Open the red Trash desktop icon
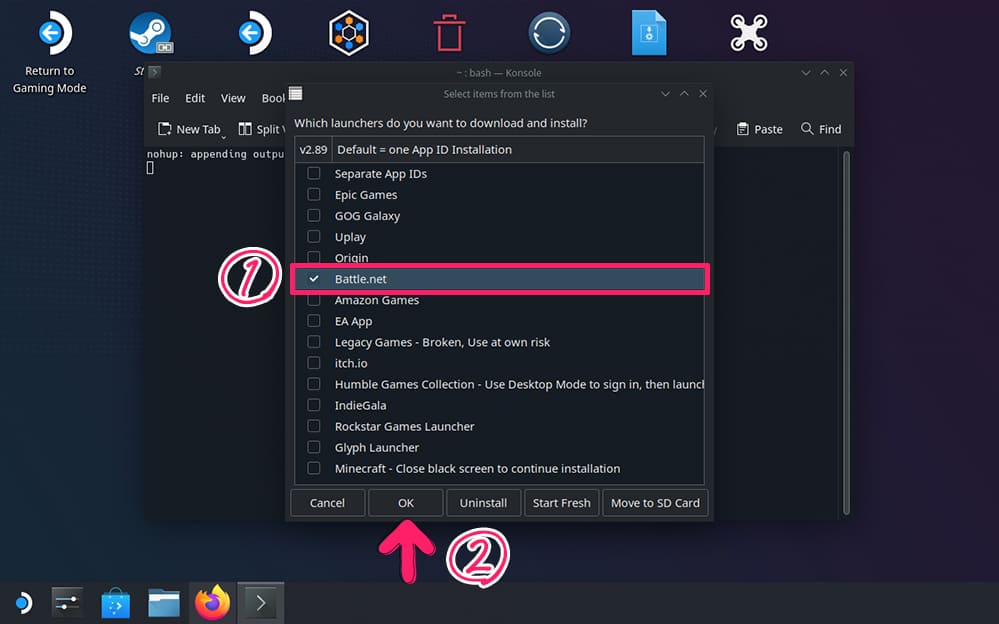Viewport: 999px width, 624px height. (449, 33)
